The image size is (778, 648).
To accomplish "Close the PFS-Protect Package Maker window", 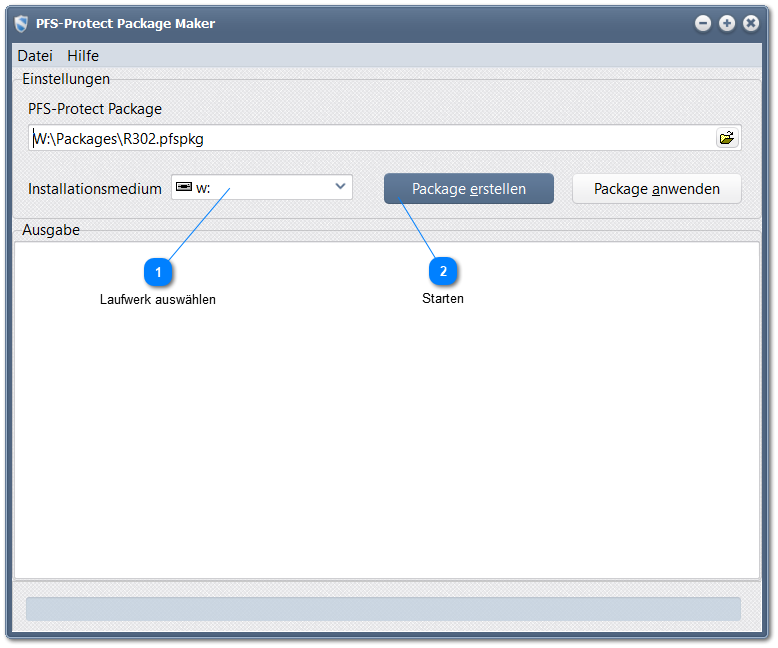I will (751, 23).
